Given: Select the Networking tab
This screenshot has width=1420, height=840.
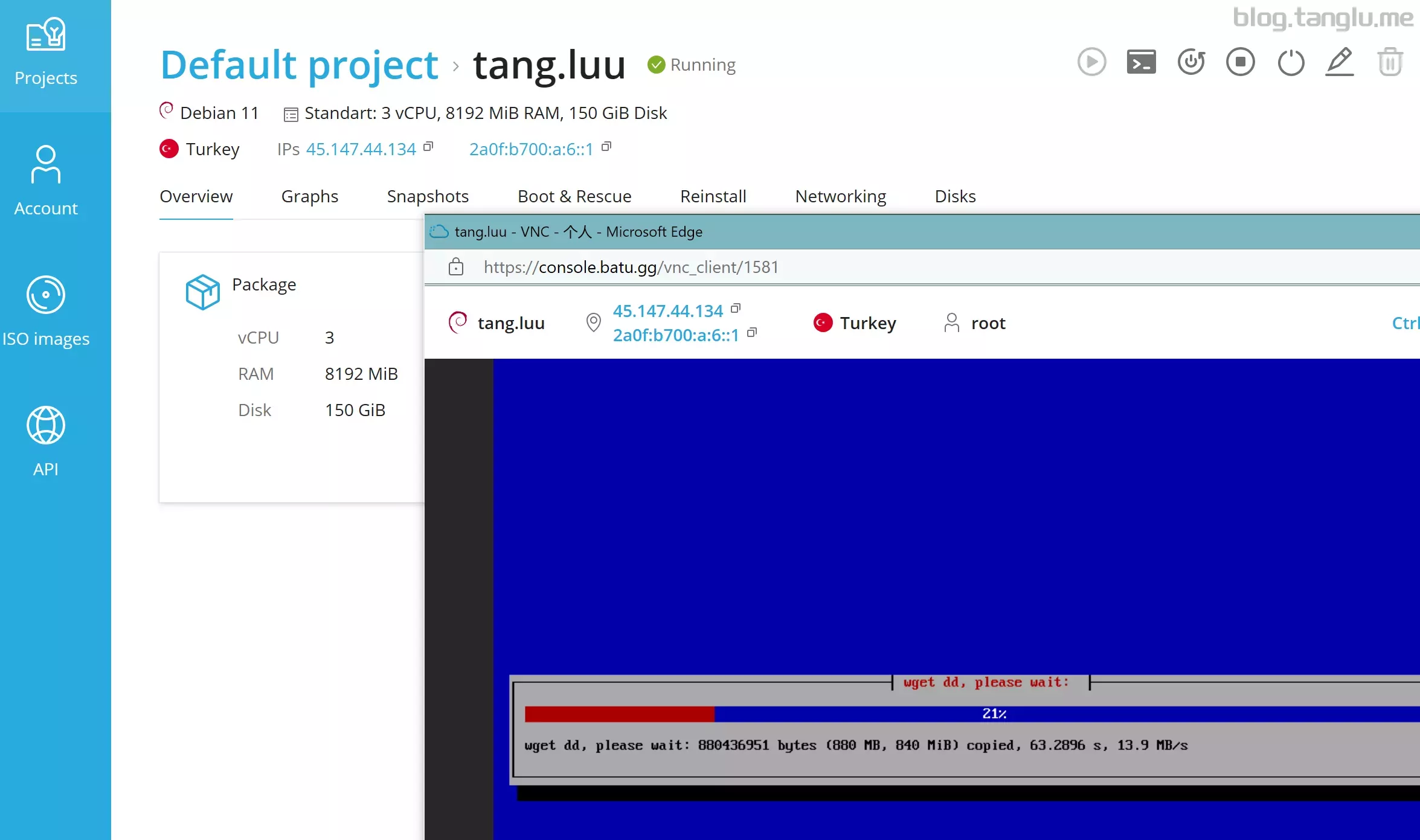Looking at the screenshot, I should point(840,196).
